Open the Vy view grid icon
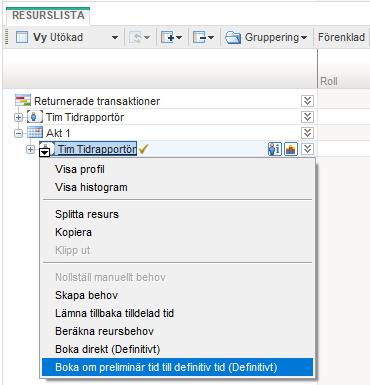The height and width of the screenshot is (385, 370). click(x=22, y=37)
